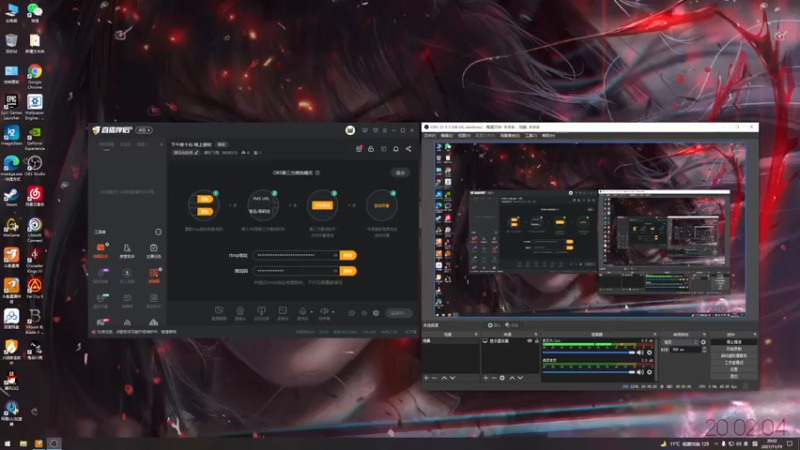
Task: Click the help icon beside the OBS mode title
Action: (x=317, y=173)
